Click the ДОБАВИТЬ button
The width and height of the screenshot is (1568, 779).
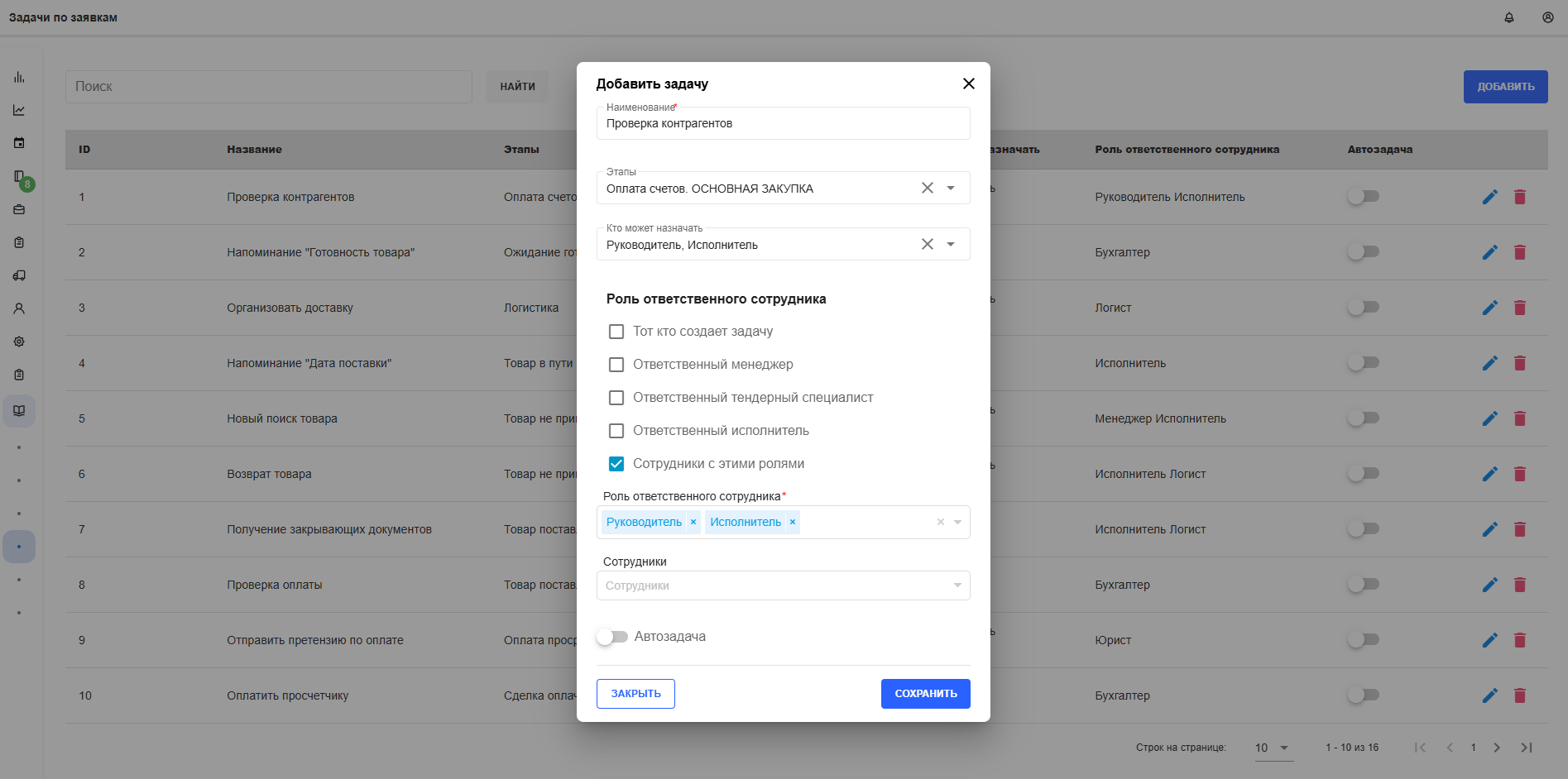click(1505, 87)
